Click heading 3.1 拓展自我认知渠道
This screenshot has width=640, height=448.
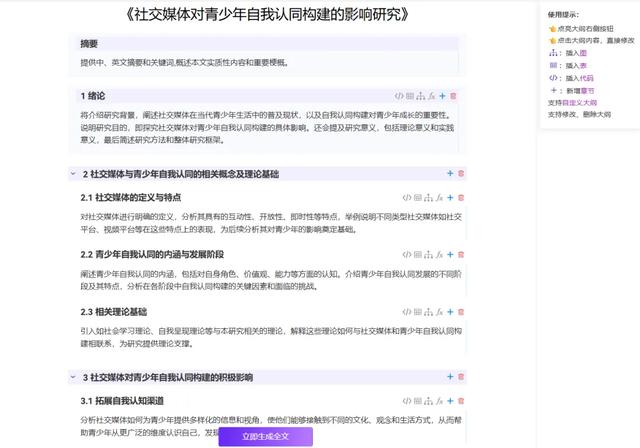point(122,401)
